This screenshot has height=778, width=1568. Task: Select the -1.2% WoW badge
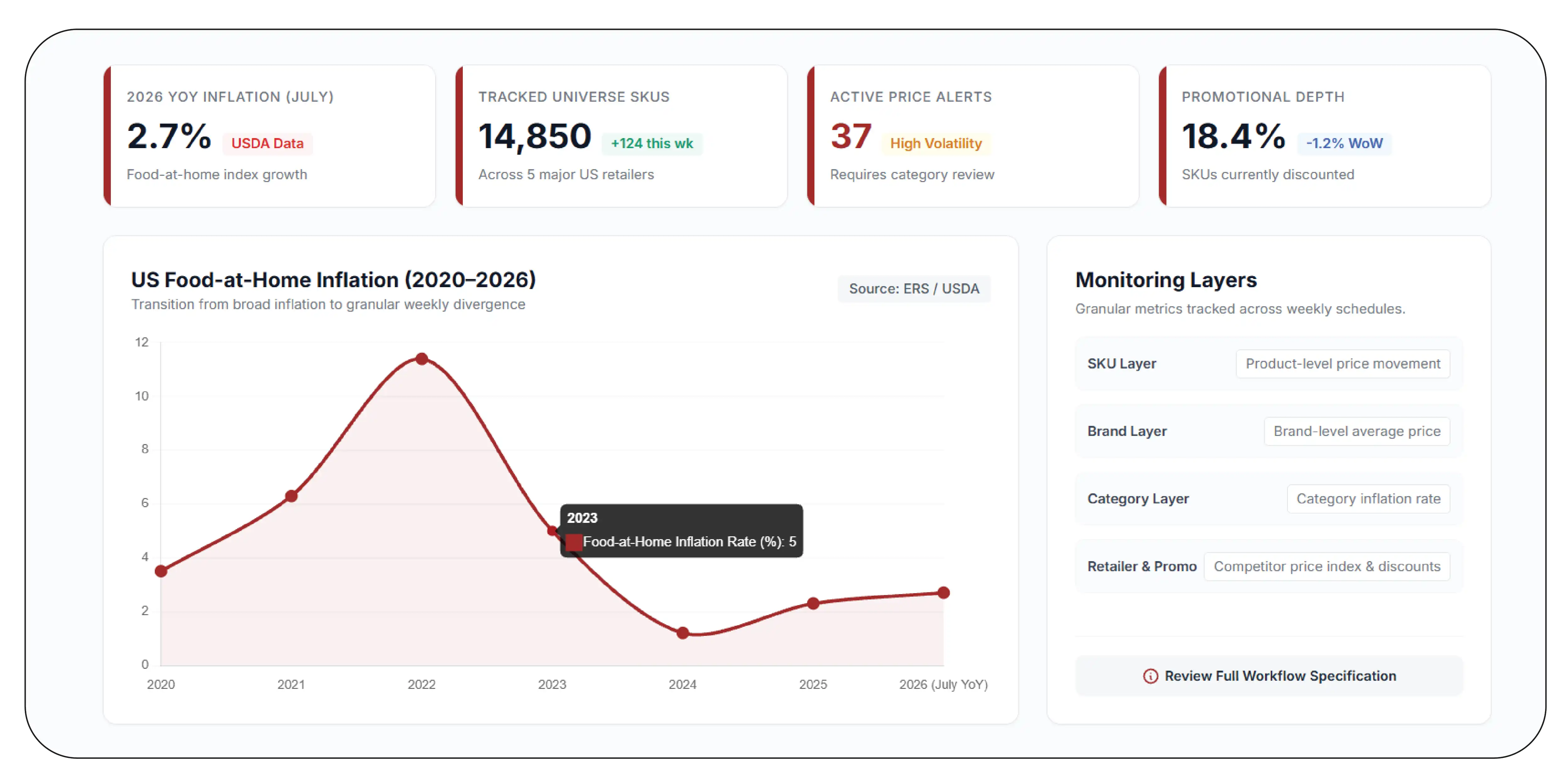pyautogui.click(x=1344, y=143)
